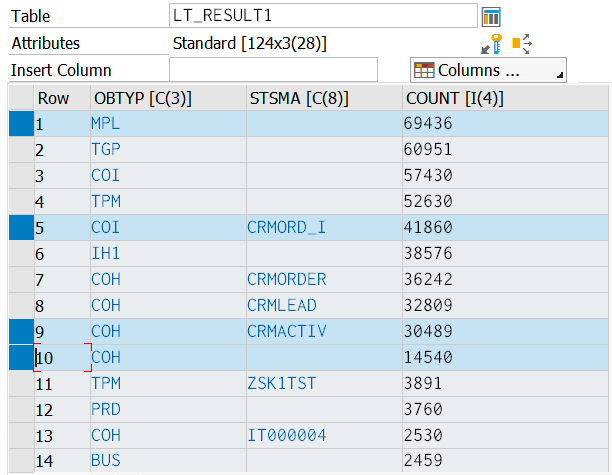Click the select-all corner cell of table
Viewport: 612px width, 475px height.
[x=21, y=98]
